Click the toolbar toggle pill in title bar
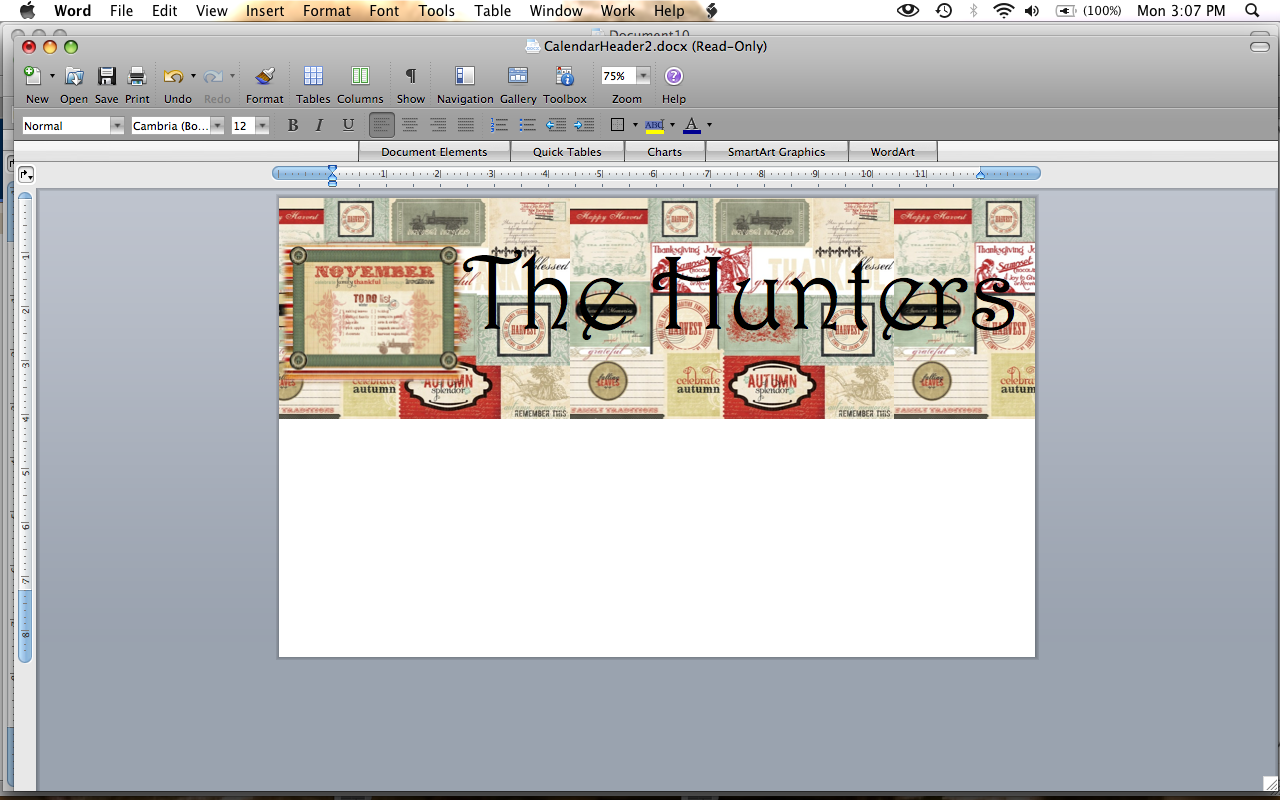The image size is (1280, 800). 1259,47
